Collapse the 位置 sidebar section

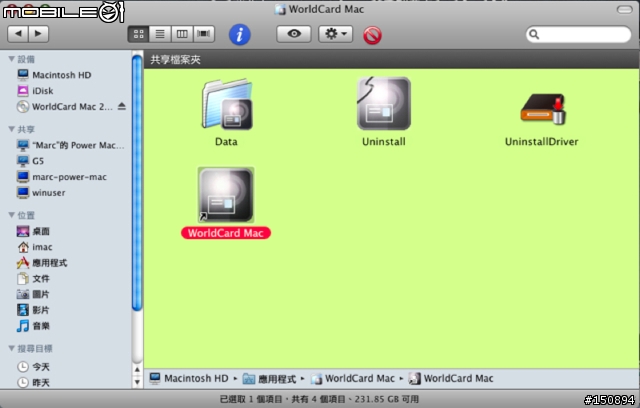point(11,215)
